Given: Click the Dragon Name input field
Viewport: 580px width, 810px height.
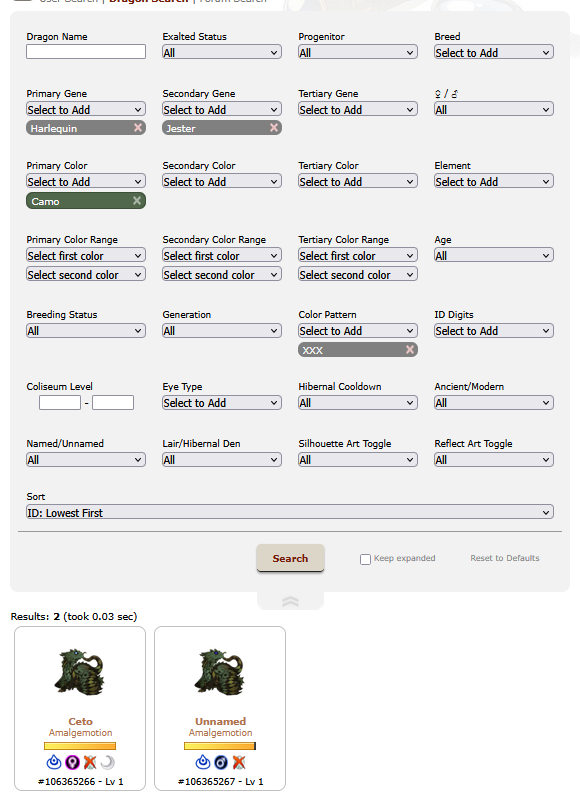Looking at the screenshot, I should pyautogui.click(x=86, y=51).
